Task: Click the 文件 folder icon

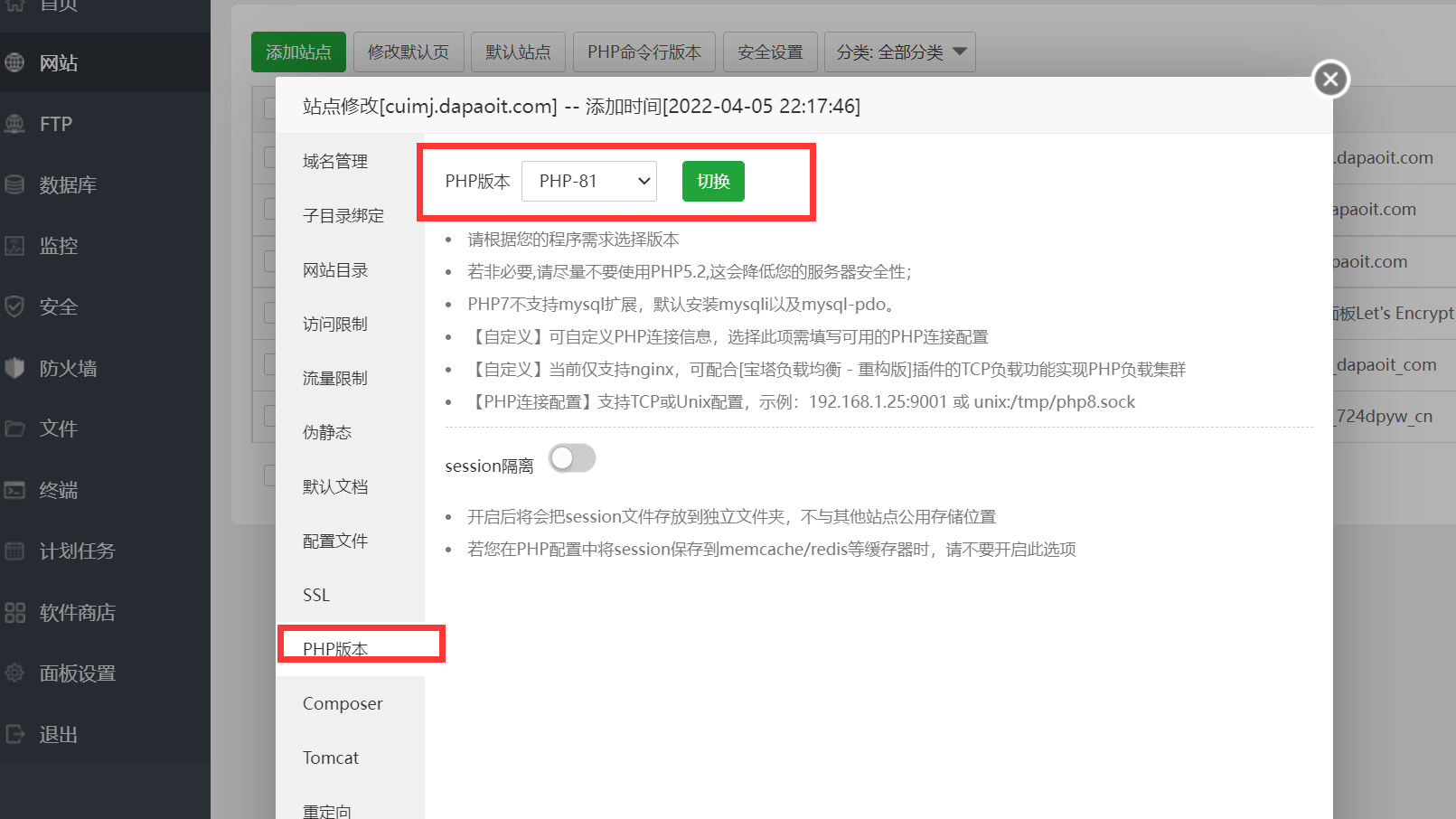Action: pos(14,428)
